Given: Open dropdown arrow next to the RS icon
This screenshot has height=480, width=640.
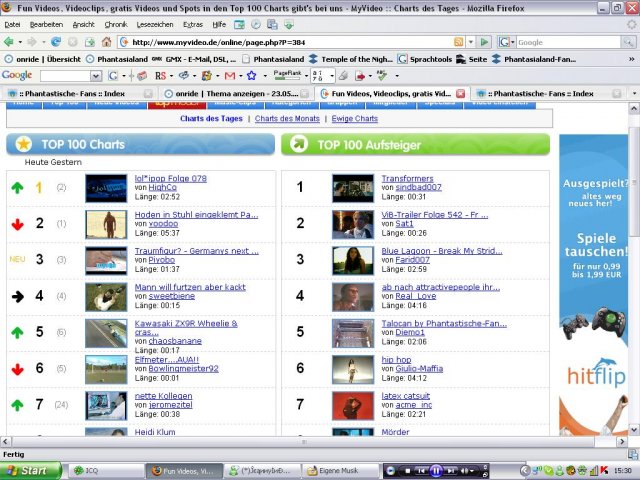Looking at the screenshot, I should coord(171,76).
